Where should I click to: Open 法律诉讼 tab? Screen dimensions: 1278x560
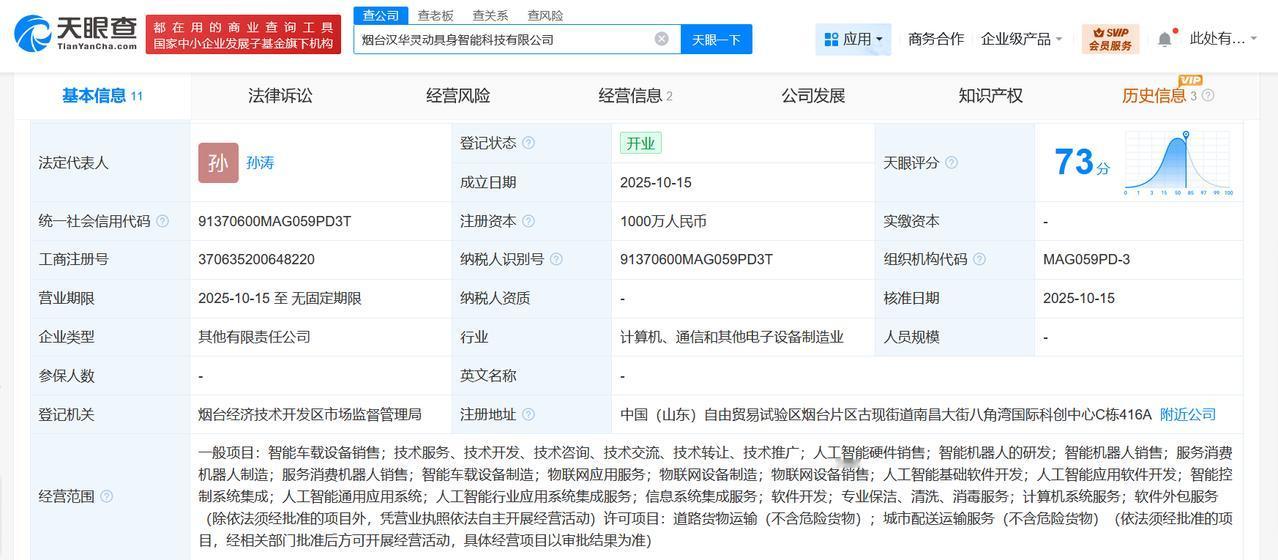[280, 96]
